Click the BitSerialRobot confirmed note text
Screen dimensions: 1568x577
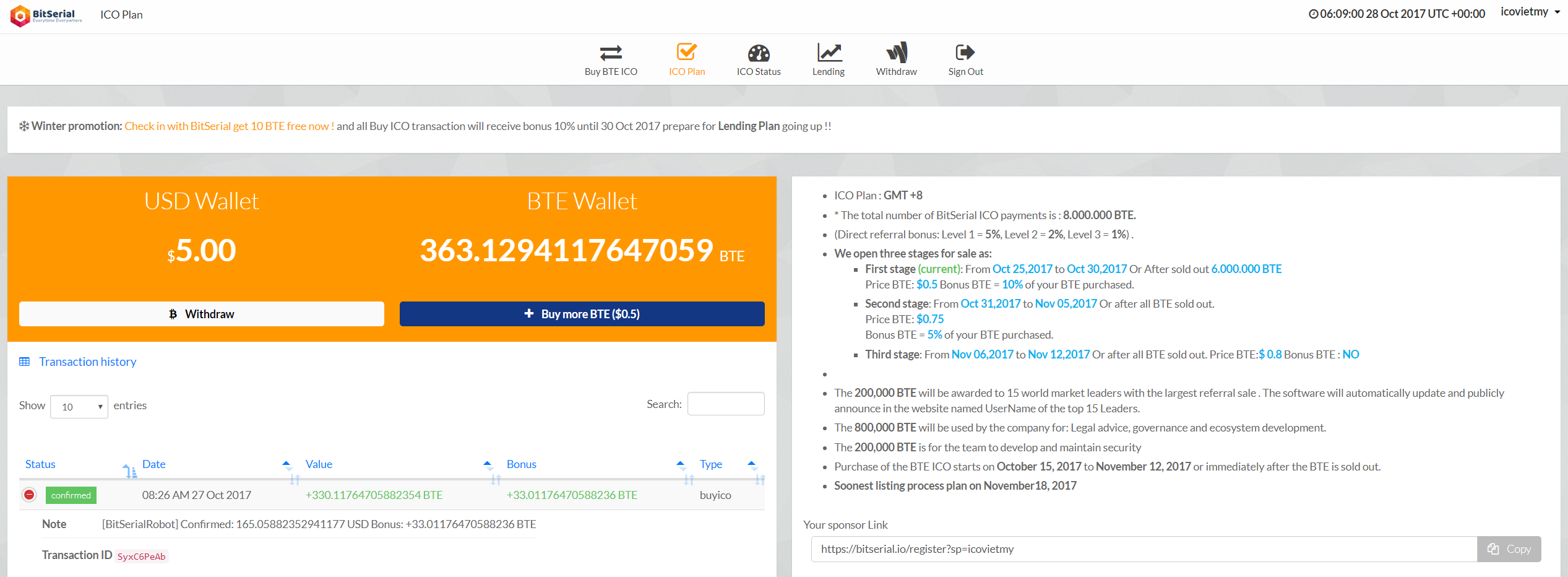click(319, 524)
